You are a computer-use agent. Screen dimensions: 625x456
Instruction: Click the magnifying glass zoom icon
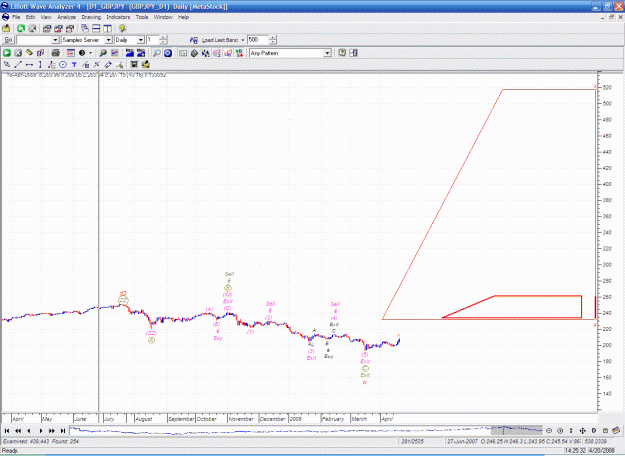point(157,53)
